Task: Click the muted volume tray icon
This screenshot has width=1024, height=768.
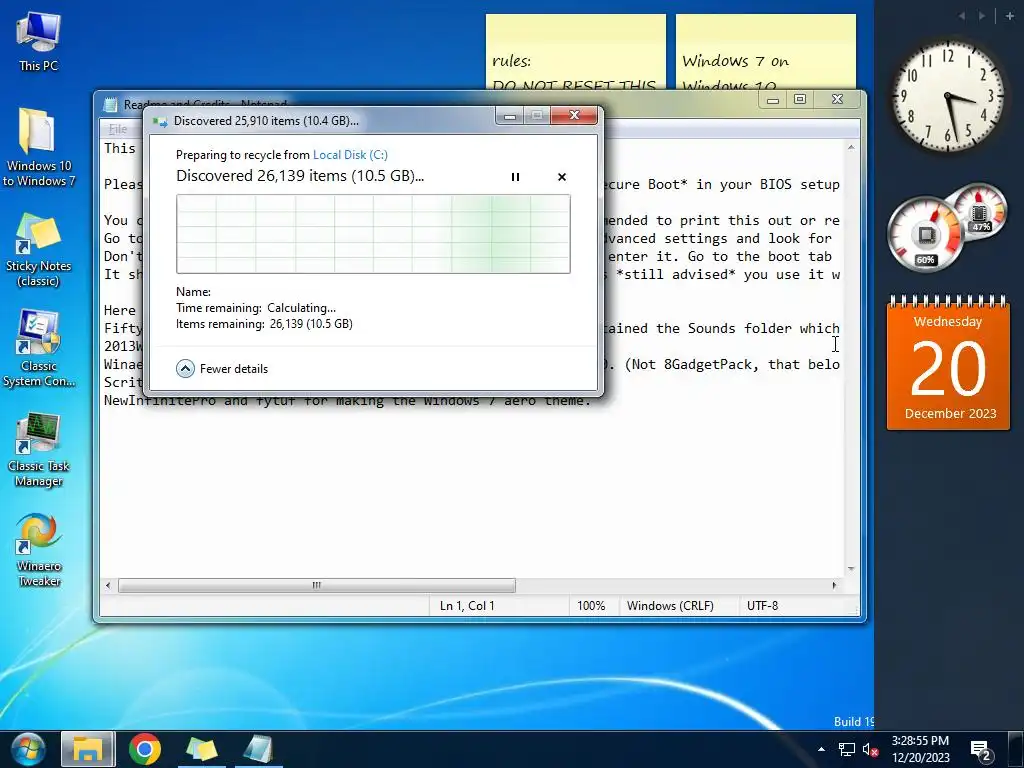Action: click(870, 749)
